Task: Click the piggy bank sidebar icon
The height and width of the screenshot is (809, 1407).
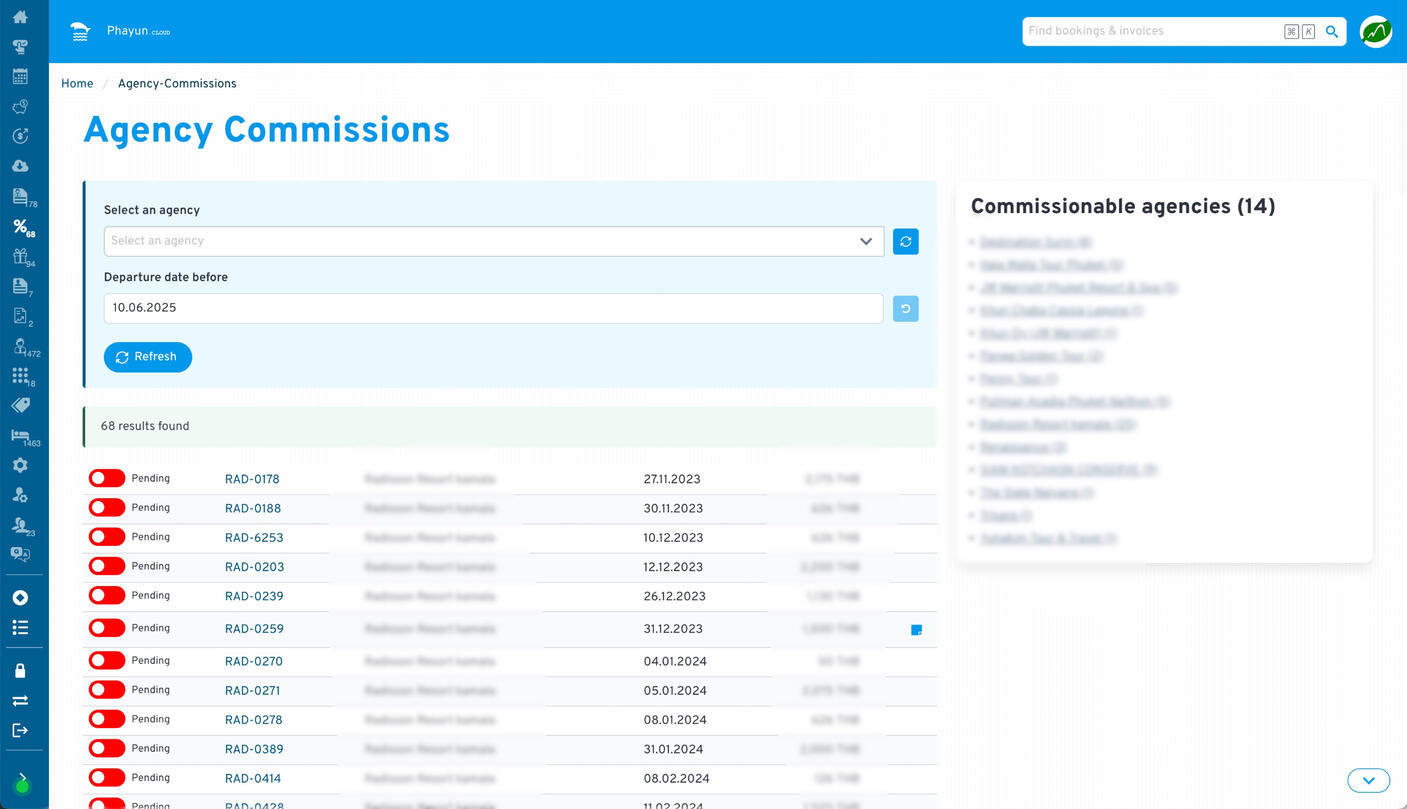Action: [20, 107]
